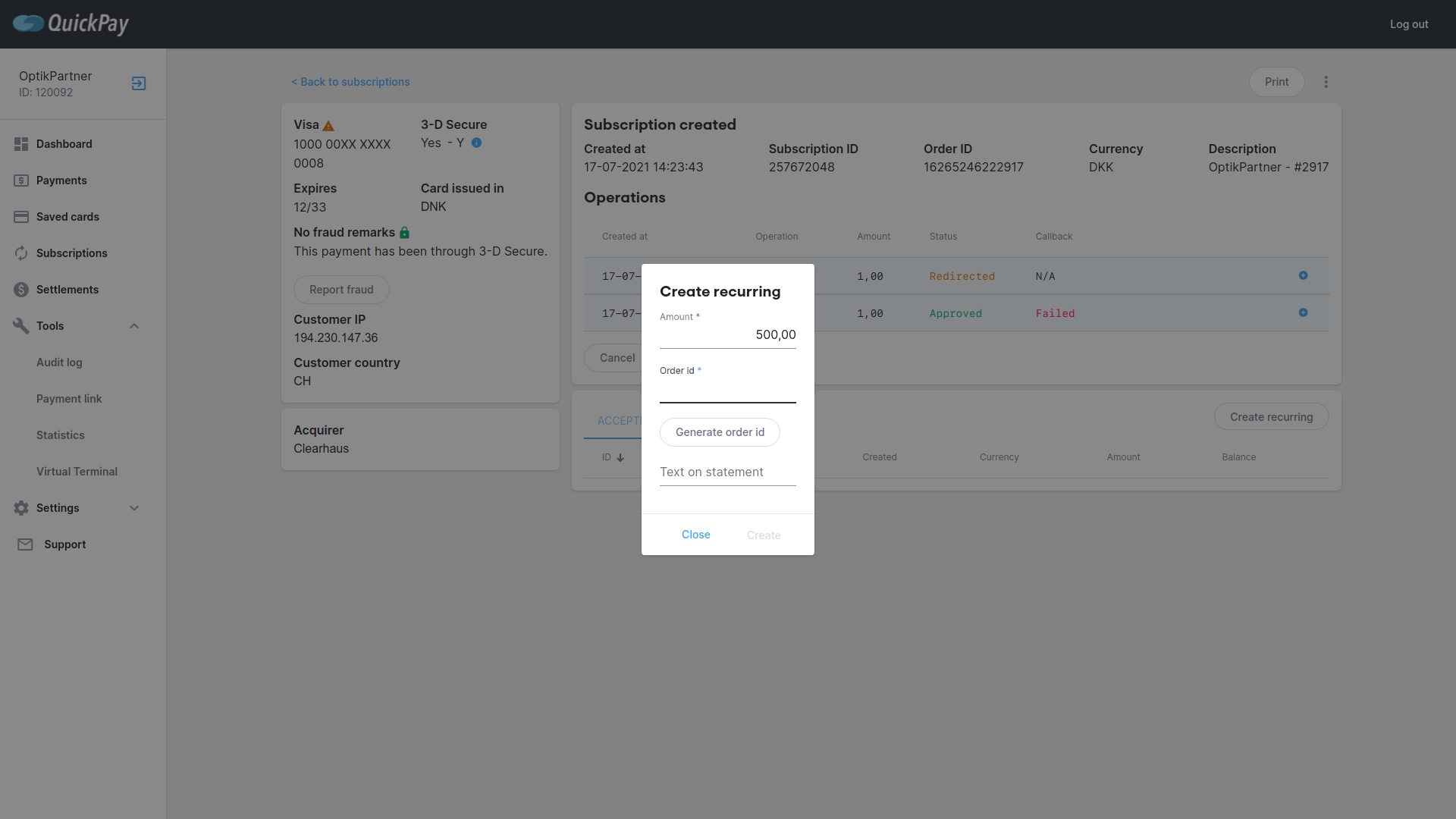Go to Saved cards page
1456x819 pixels.
coord(67,217)
